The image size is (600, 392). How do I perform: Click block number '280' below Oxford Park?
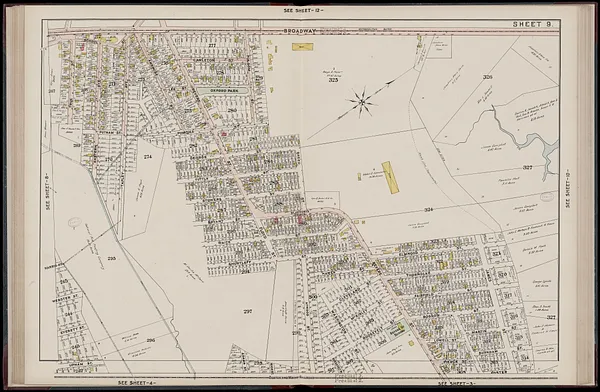click(x=232, y=110)
